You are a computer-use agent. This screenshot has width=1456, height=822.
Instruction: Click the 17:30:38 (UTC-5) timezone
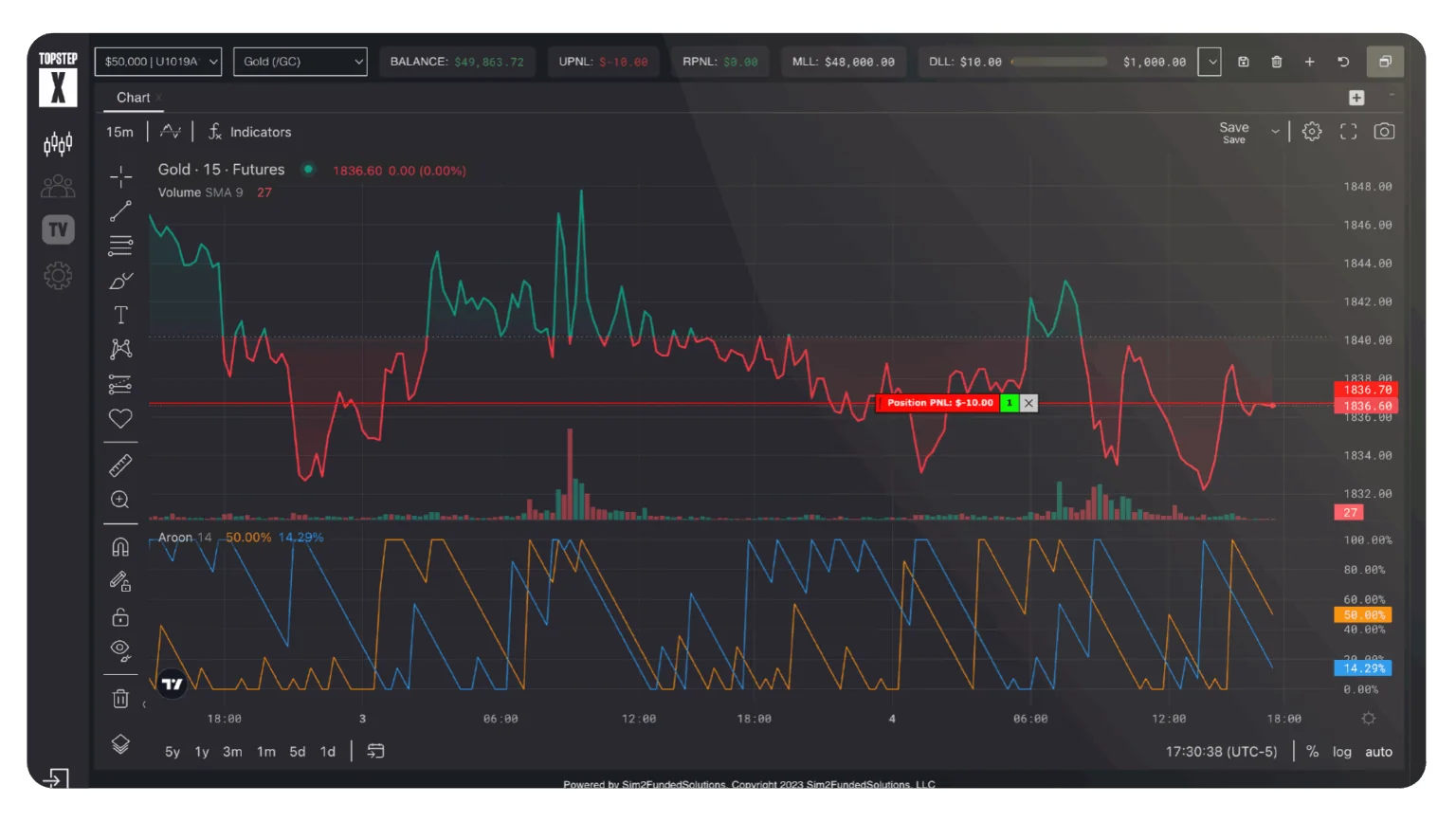click(1221, 752)
